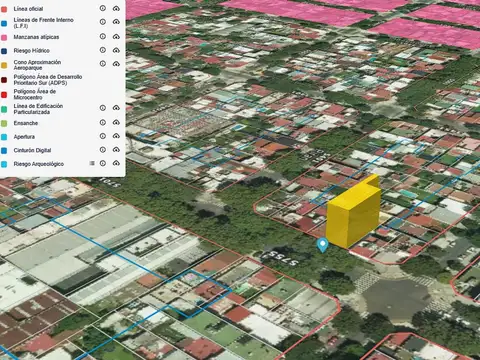Show info for Línea de Edificación Particularizada
This screenshot has height=360, width=480.
tap(103, 108)
